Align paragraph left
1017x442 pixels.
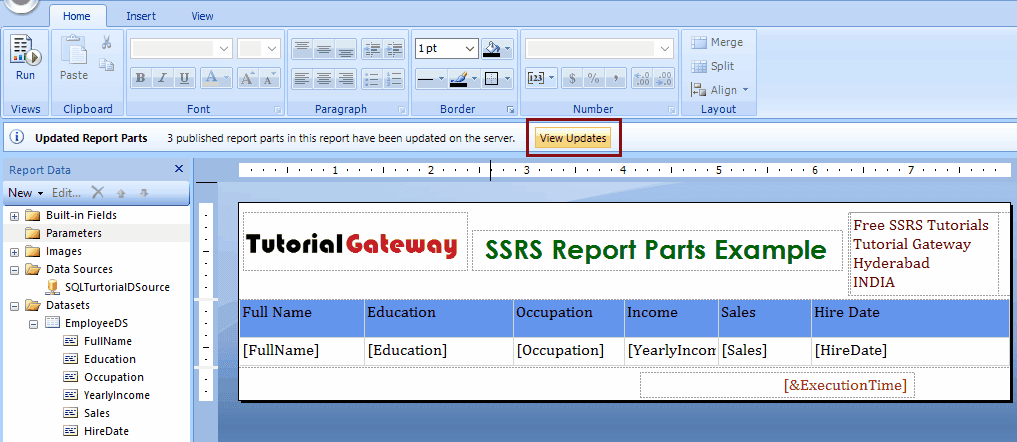tap(302, 79)
